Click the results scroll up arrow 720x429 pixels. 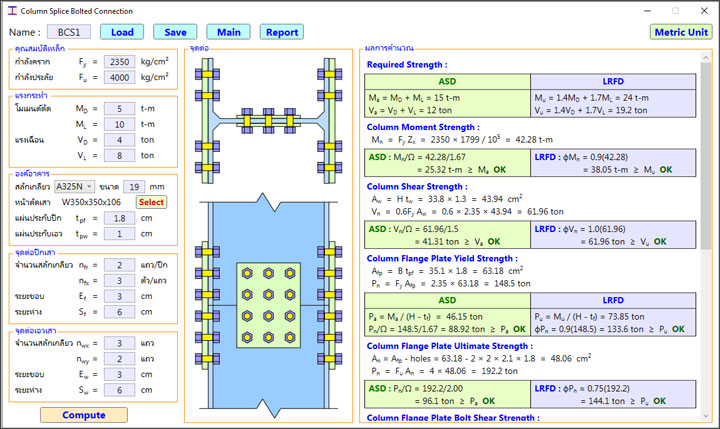coord(706,57)
